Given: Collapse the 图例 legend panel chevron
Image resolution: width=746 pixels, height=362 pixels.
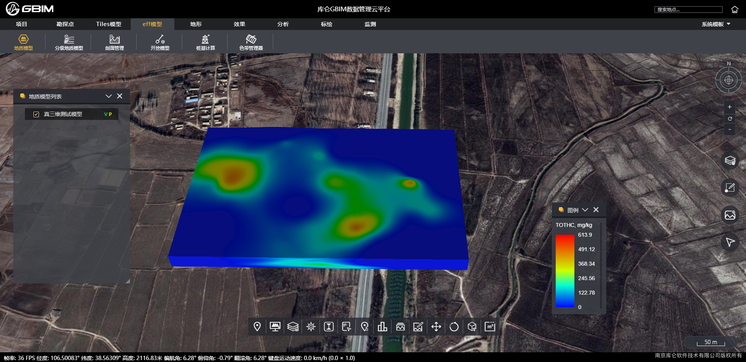Looking at the screenshot, I should pyautogui.click(x=585, y=210).
